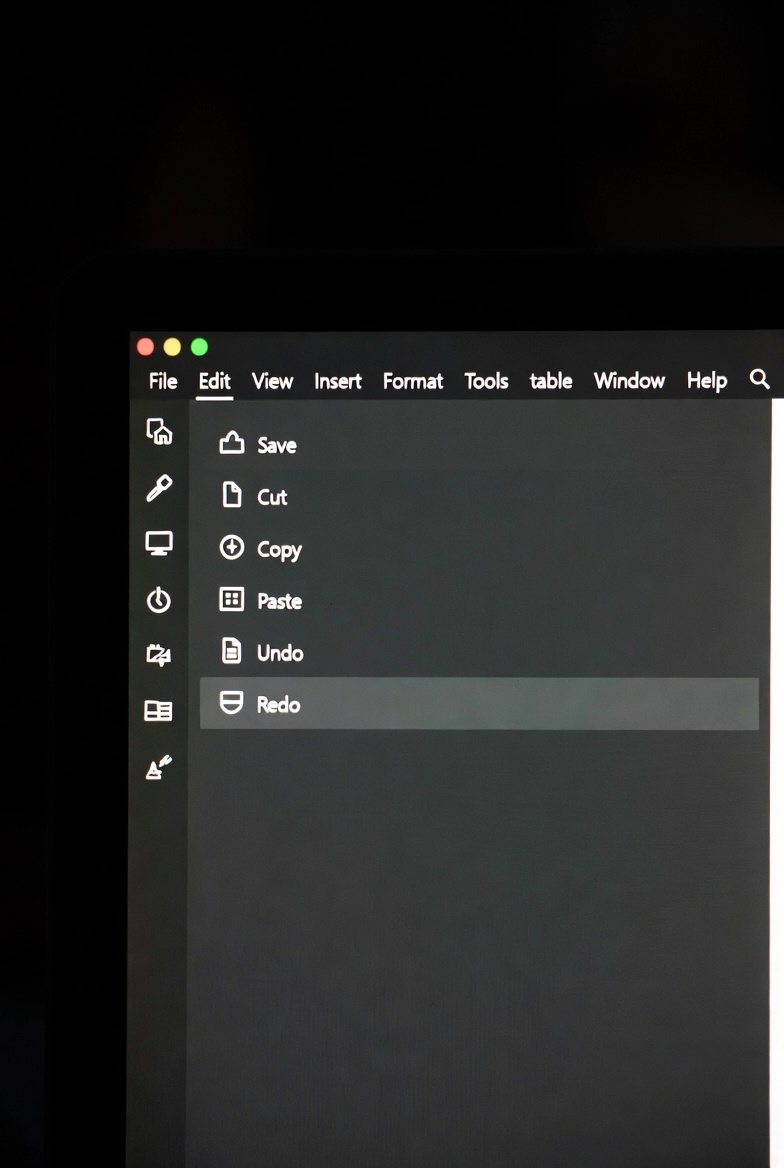
Task: Click the power sidebar icon
Action: 159,600
